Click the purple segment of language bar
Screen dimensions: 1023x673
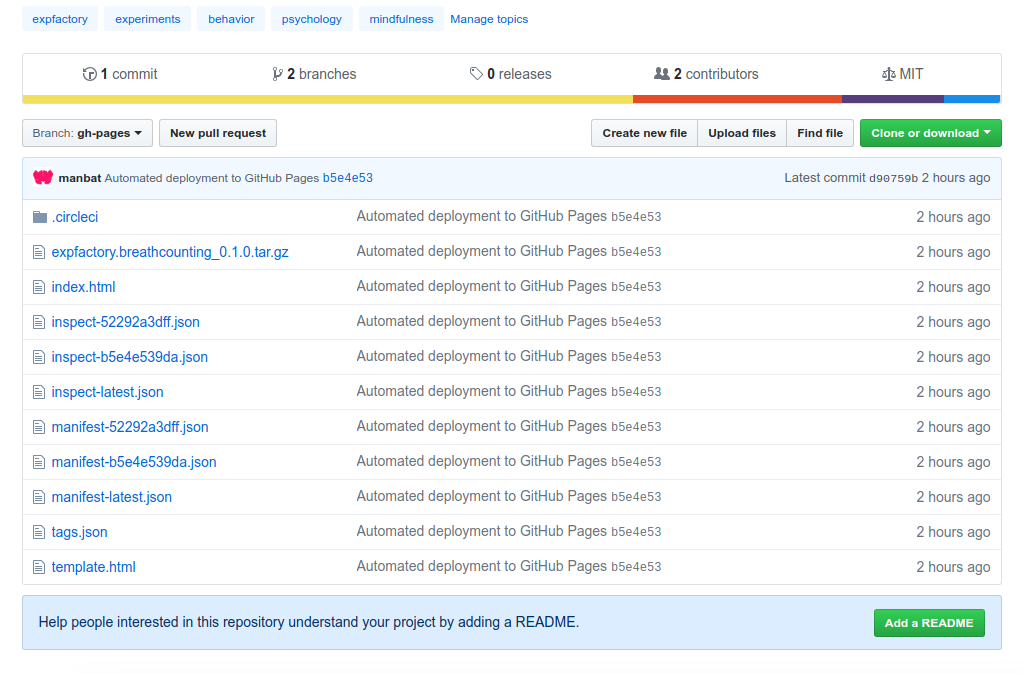[893, 99]
